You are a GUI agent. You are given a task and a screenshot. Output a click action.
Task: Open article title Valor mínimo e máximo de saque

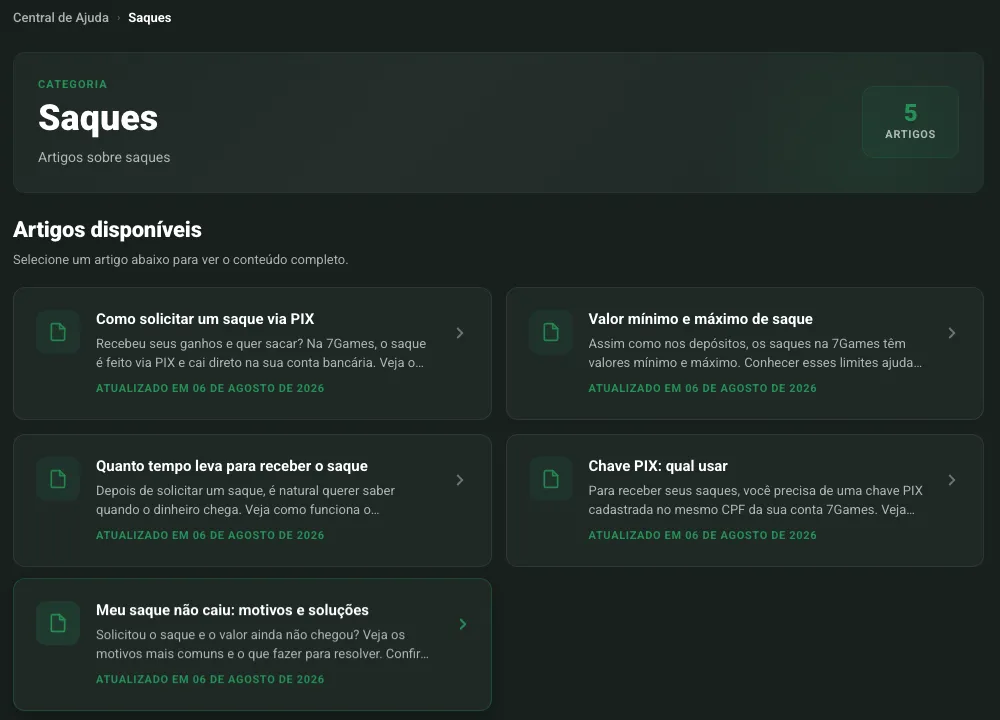[700, 319]
